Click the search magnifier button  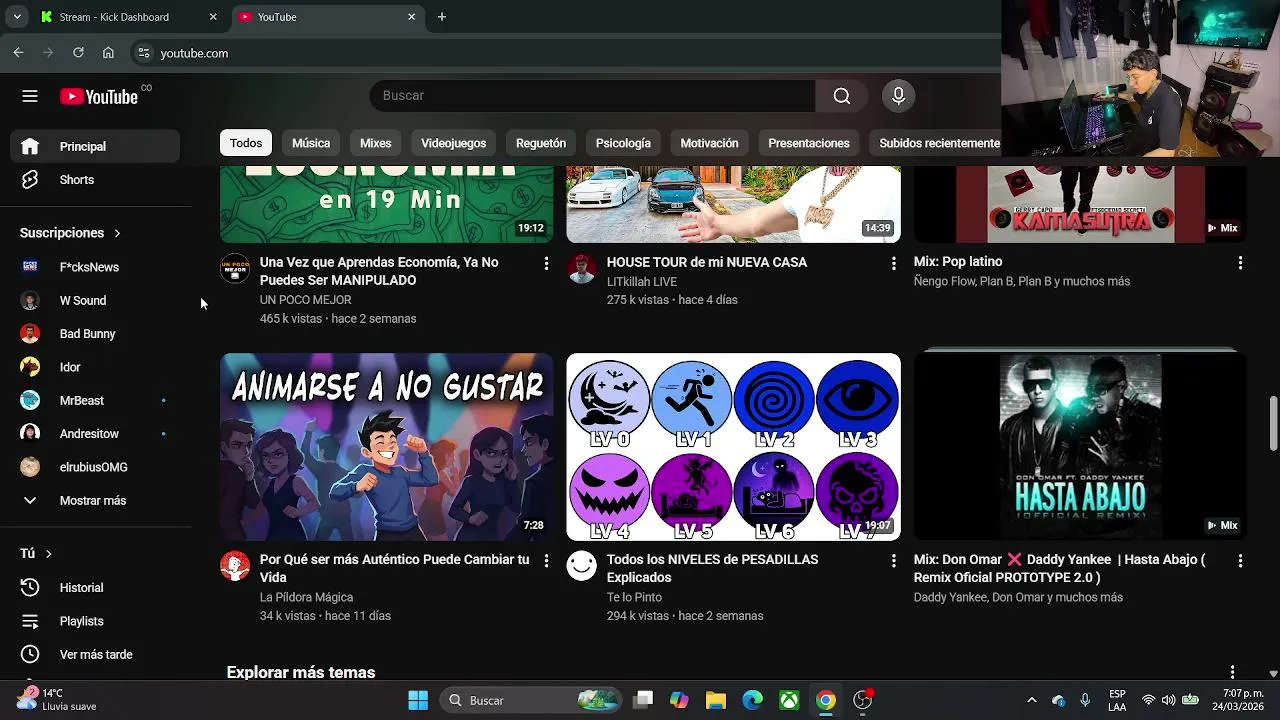click(x=842, y=96)
